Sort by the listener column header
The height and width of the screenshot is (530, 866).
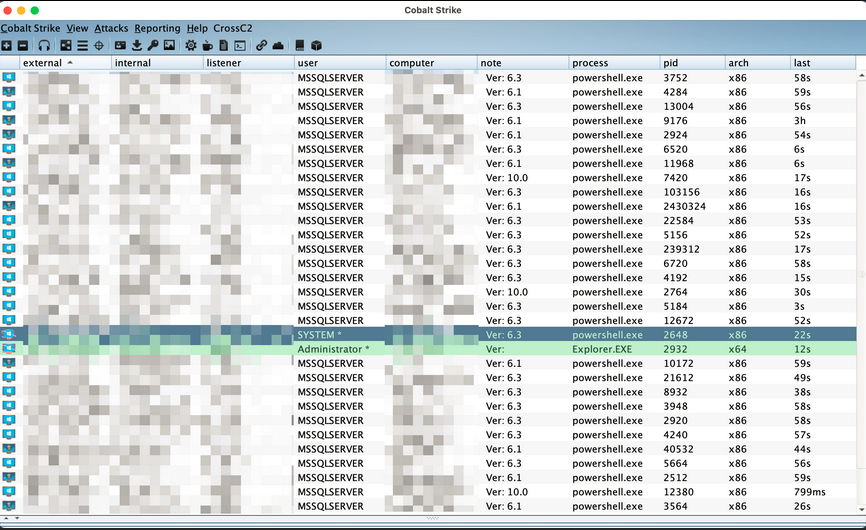click(249, 63)
